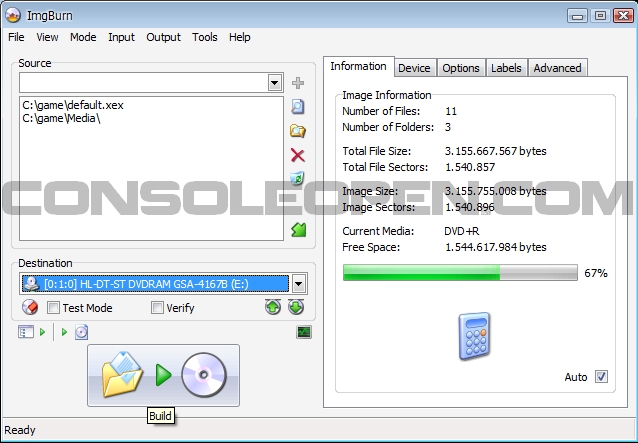Select C:\game\default.xex in source list

click(x=73, y=105)
